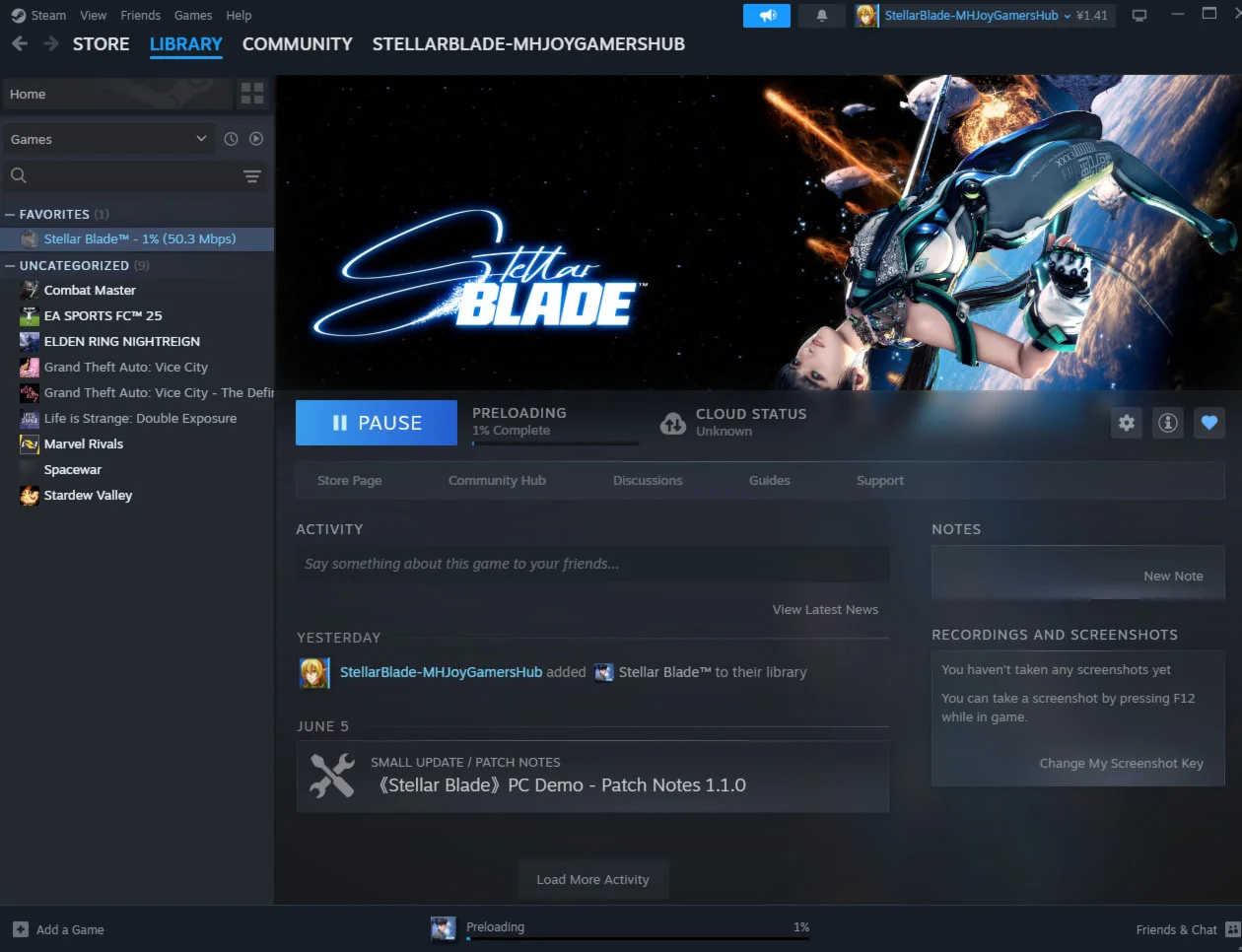Open the Games collection dropdown
Image resolution: width=1242 pixels, height=952 pixels.
click(106, 139)
